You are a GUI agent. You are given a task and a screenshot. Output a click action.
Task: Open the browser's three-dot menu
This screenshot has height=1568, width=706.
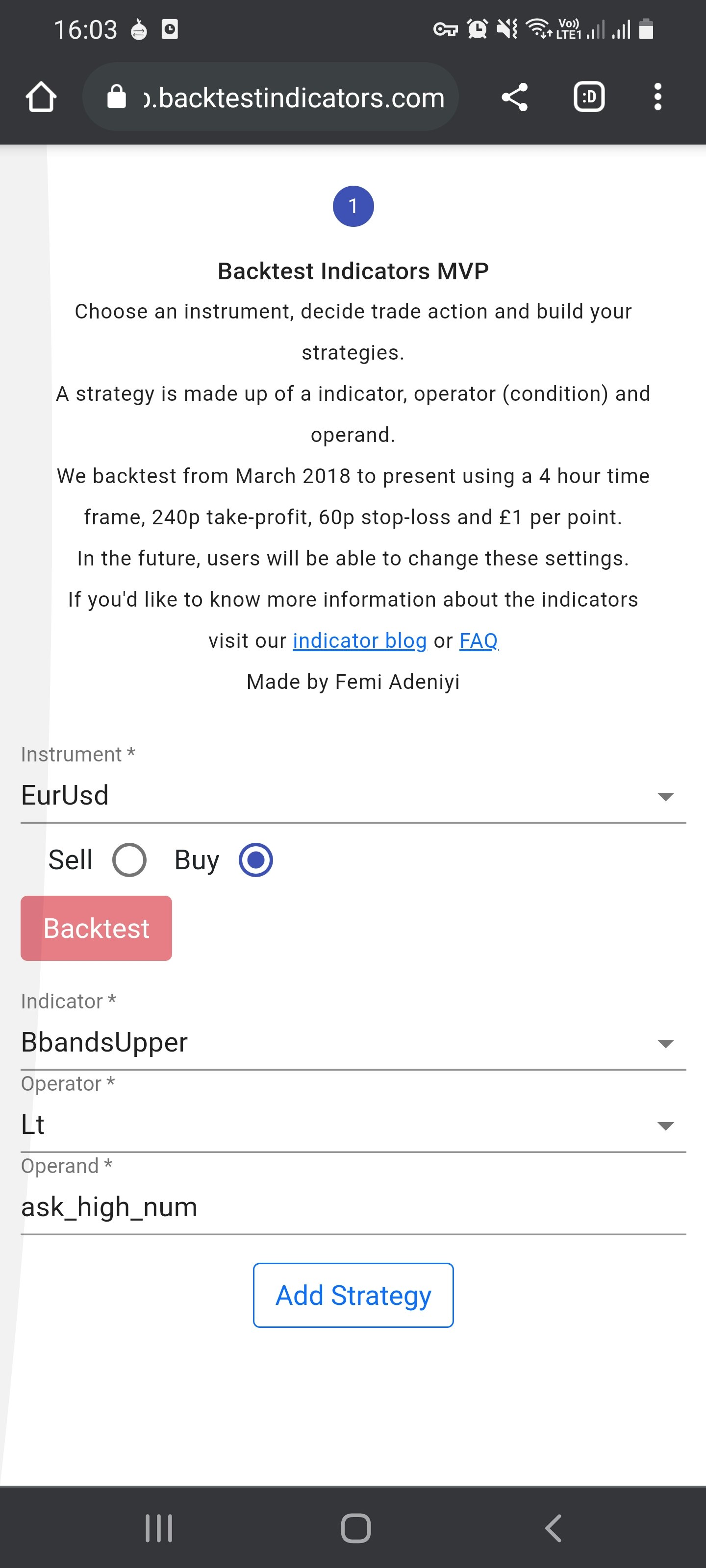[658, 96]
